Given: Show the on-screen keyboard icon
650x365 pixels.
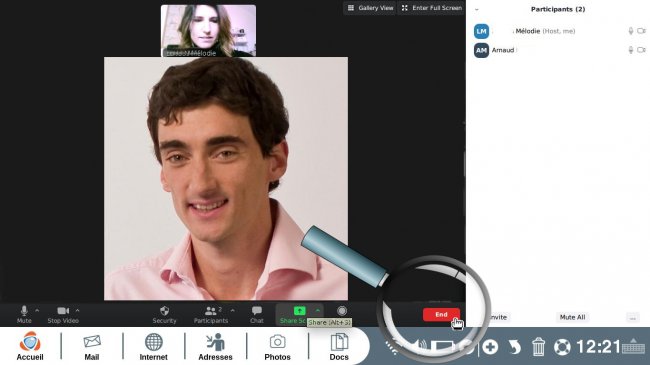Looking at the screenshot, I should pos(633,346).
